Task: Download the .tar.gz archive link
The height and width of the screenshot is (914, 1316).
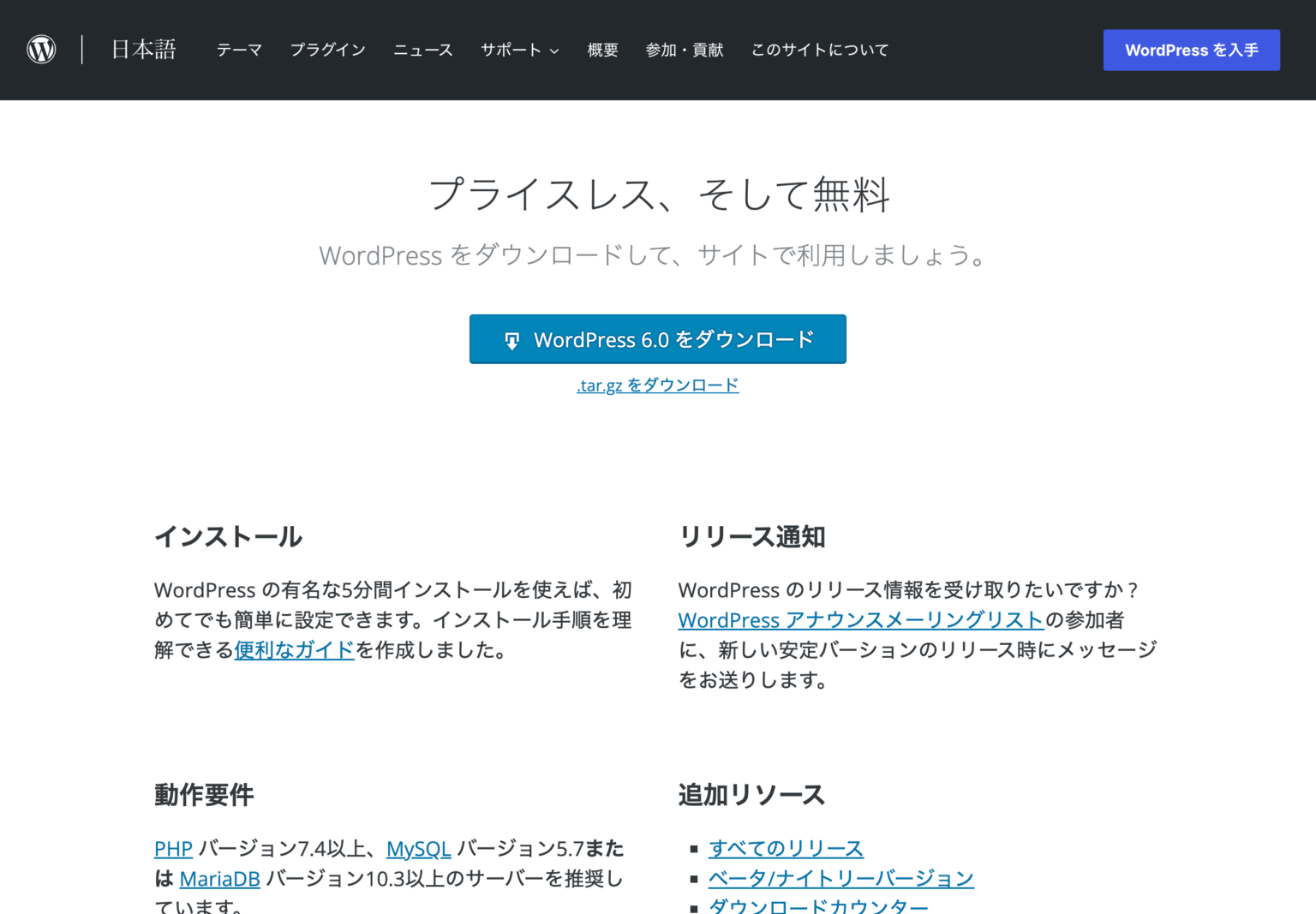Action: [657, 385]
